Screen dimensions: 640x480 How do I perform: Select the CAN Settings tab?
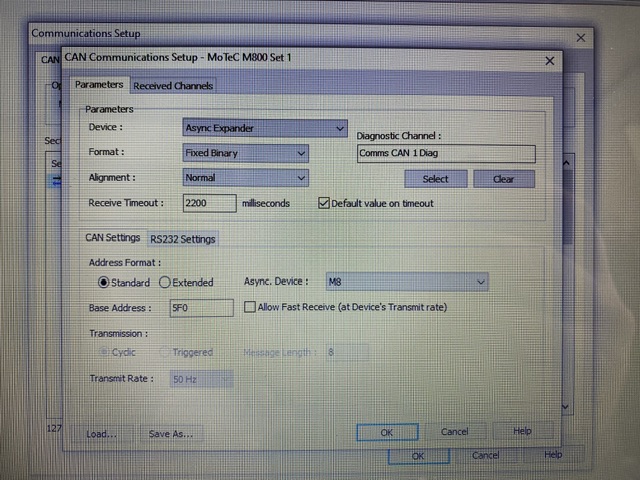113,238
